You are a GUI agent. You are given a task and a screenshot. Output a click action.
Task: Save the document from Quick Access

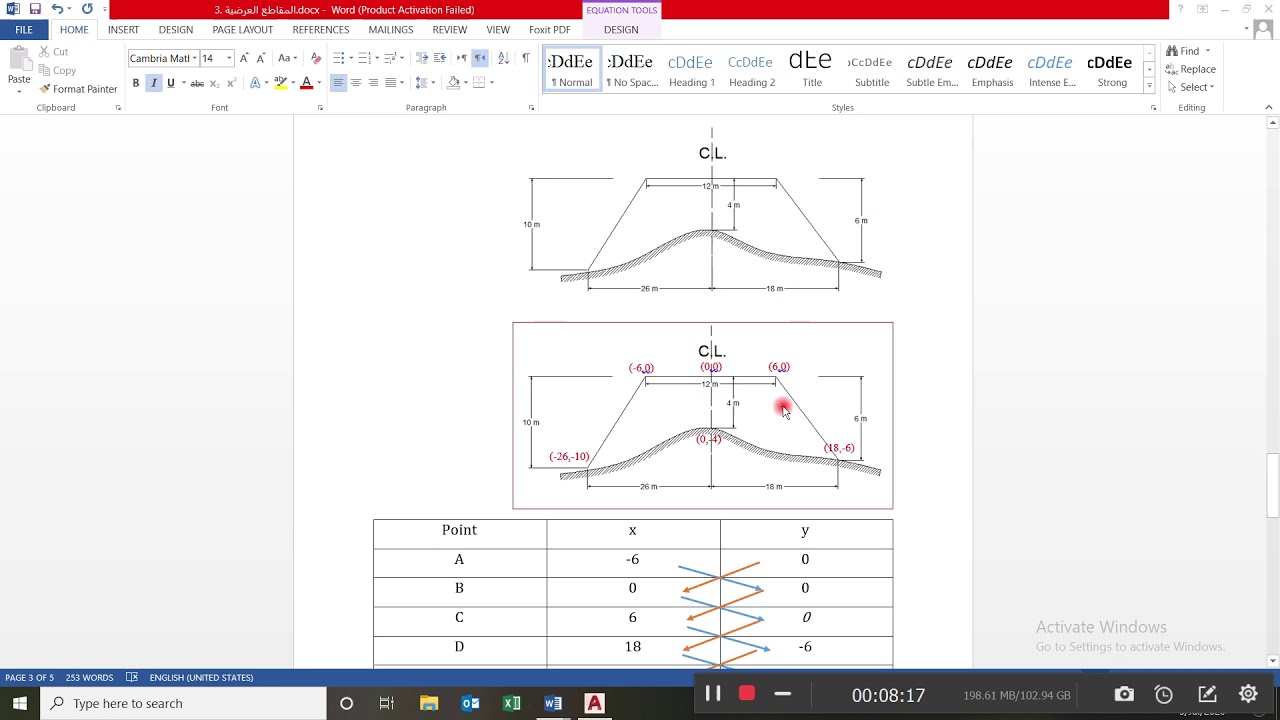(35, 9)
